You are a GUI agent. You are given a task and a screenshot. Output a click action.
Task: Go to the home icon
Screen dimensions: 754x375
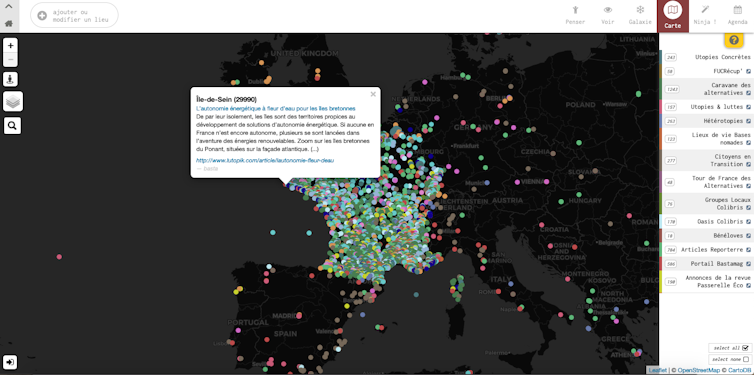[x=9, y=24]
